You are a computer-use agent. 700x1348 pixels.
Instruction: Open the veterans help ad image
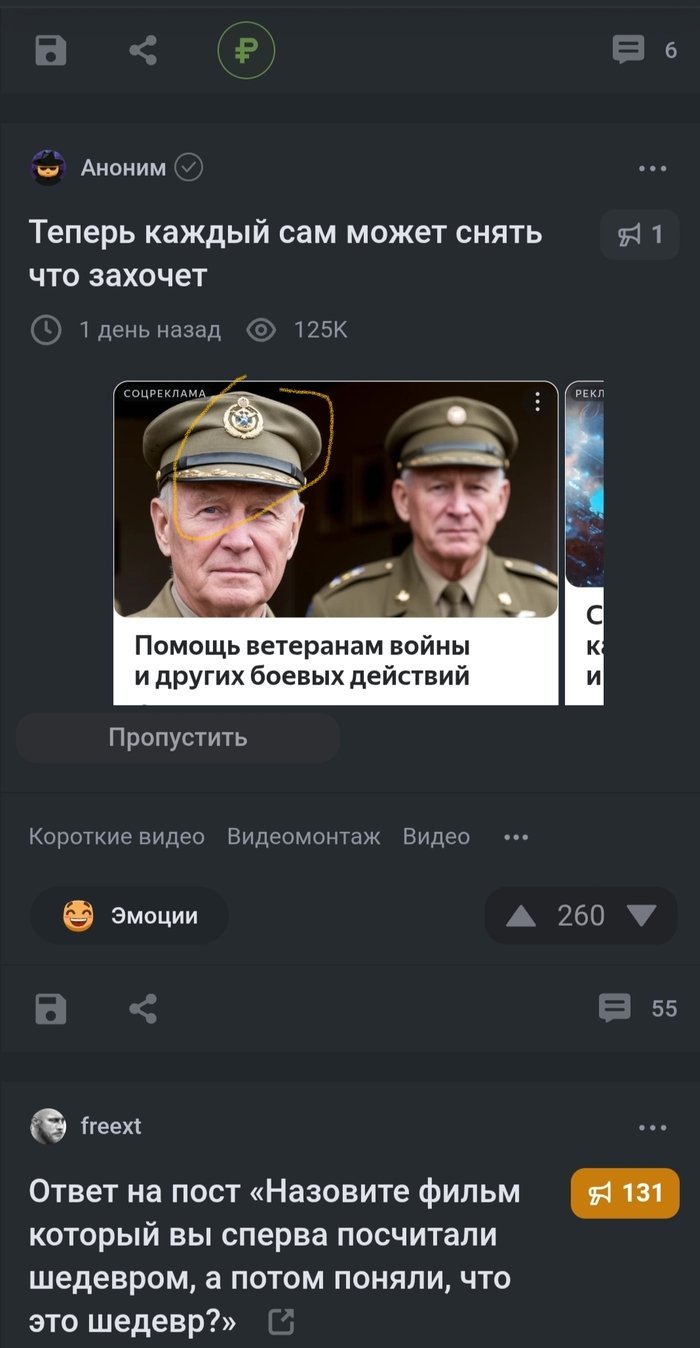coord(336,499)
